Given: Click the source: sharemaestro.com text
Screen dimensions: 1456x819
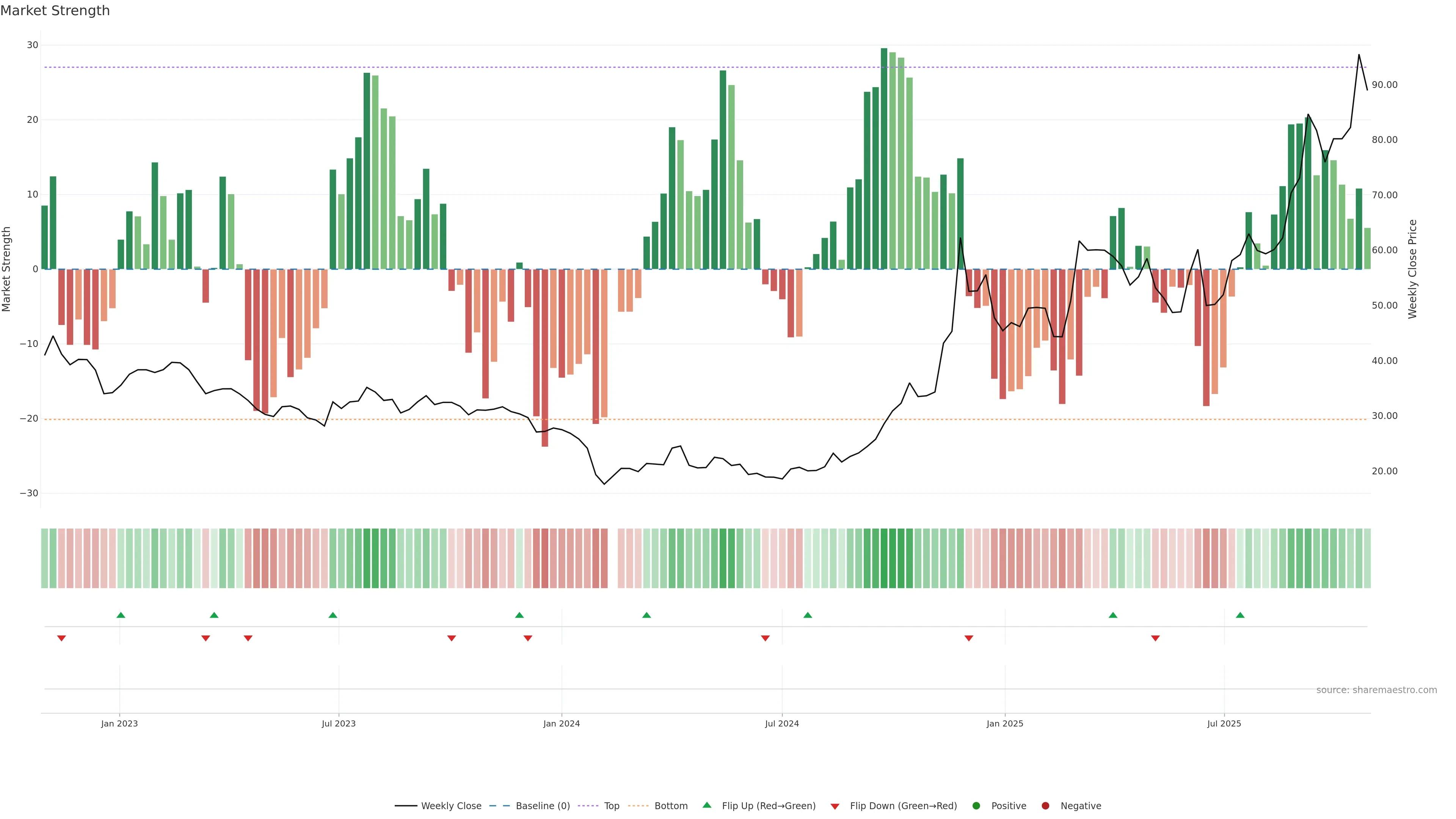Looking at the screenshot, I should [x=1376, y=690].
